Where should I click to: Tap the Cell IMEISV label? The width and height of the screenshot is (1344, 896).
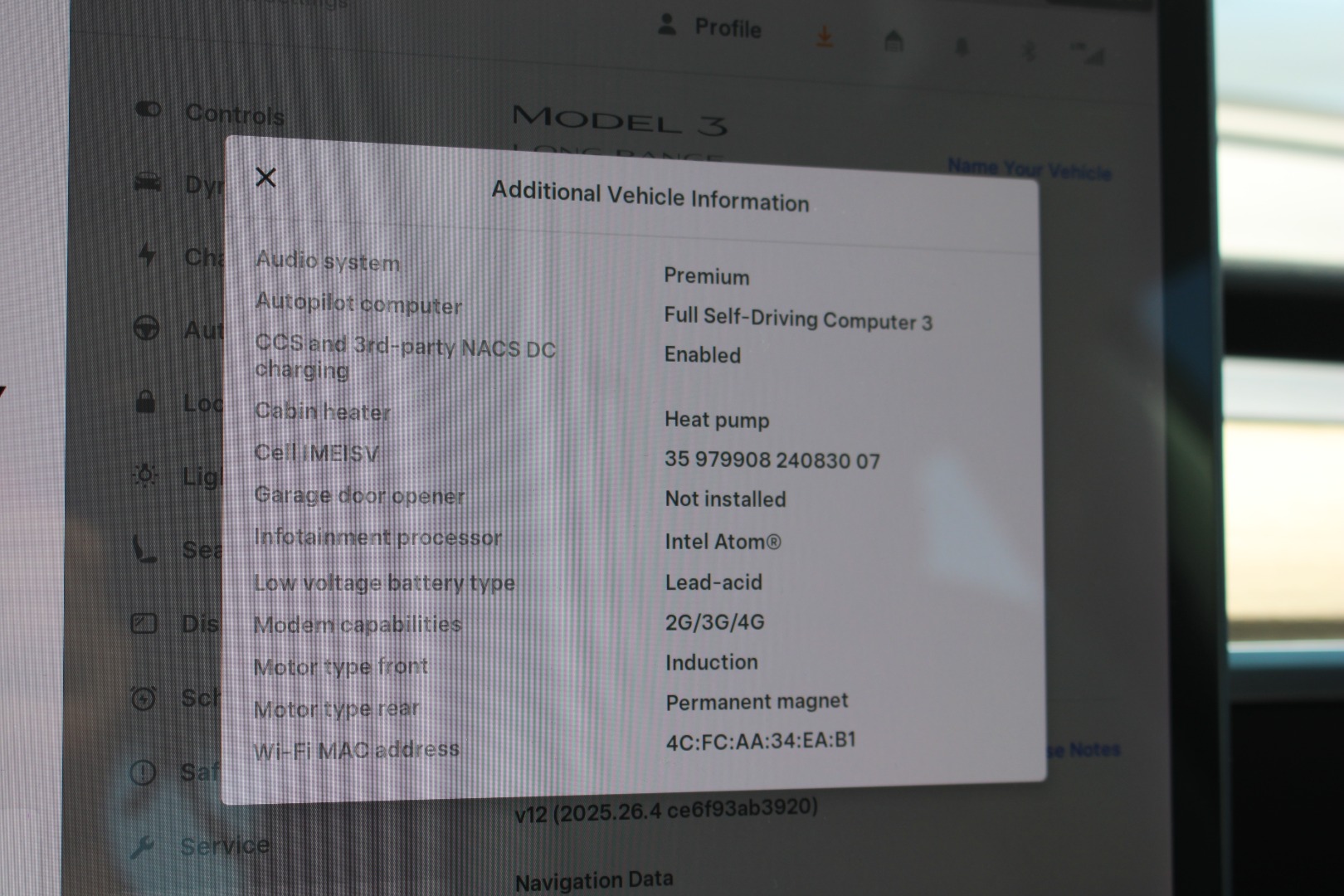point(317,453)
